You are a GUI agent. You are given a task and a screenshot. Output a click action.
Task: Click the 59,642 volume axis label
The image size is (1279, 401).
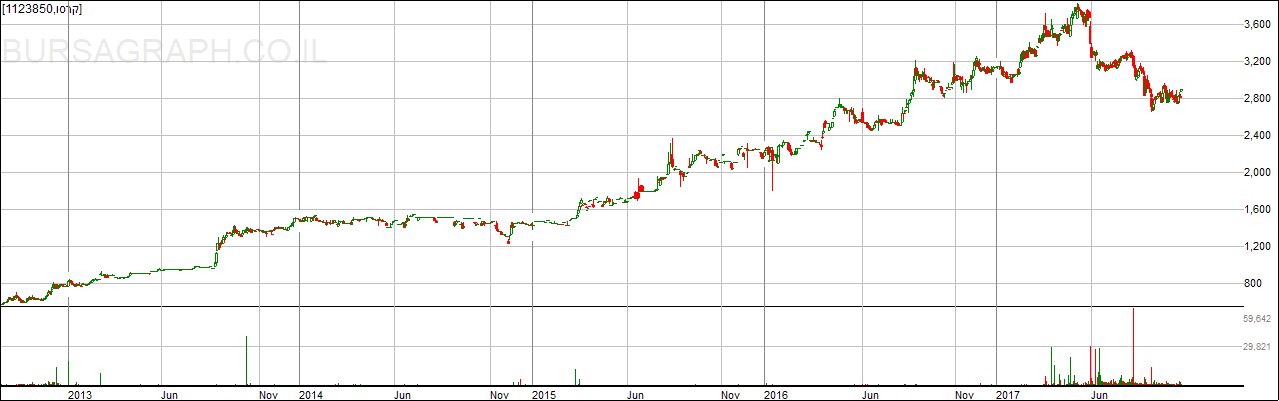click(x=1256, y=319)
